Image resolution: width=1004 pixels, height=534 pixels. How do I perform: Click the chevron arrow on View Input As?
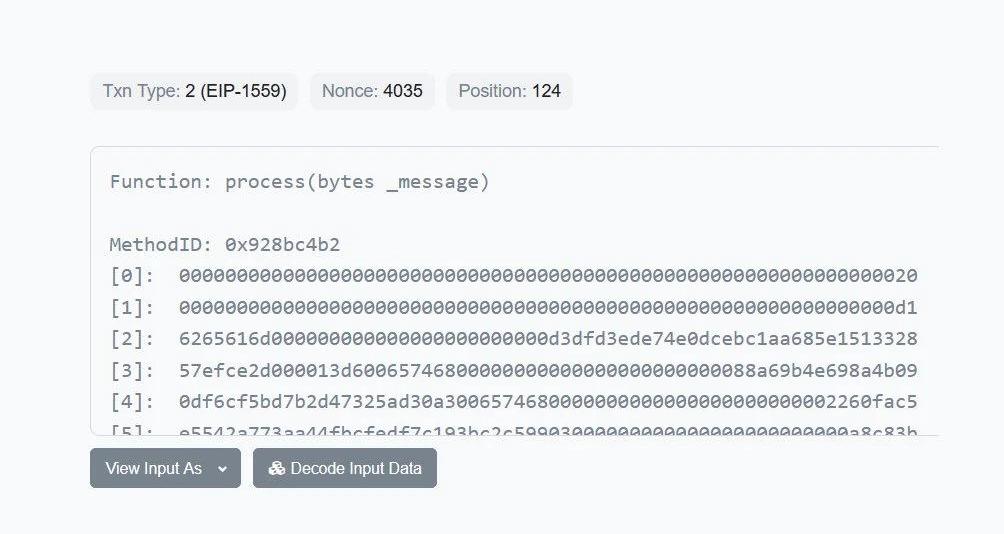click(x=222, y=468)
